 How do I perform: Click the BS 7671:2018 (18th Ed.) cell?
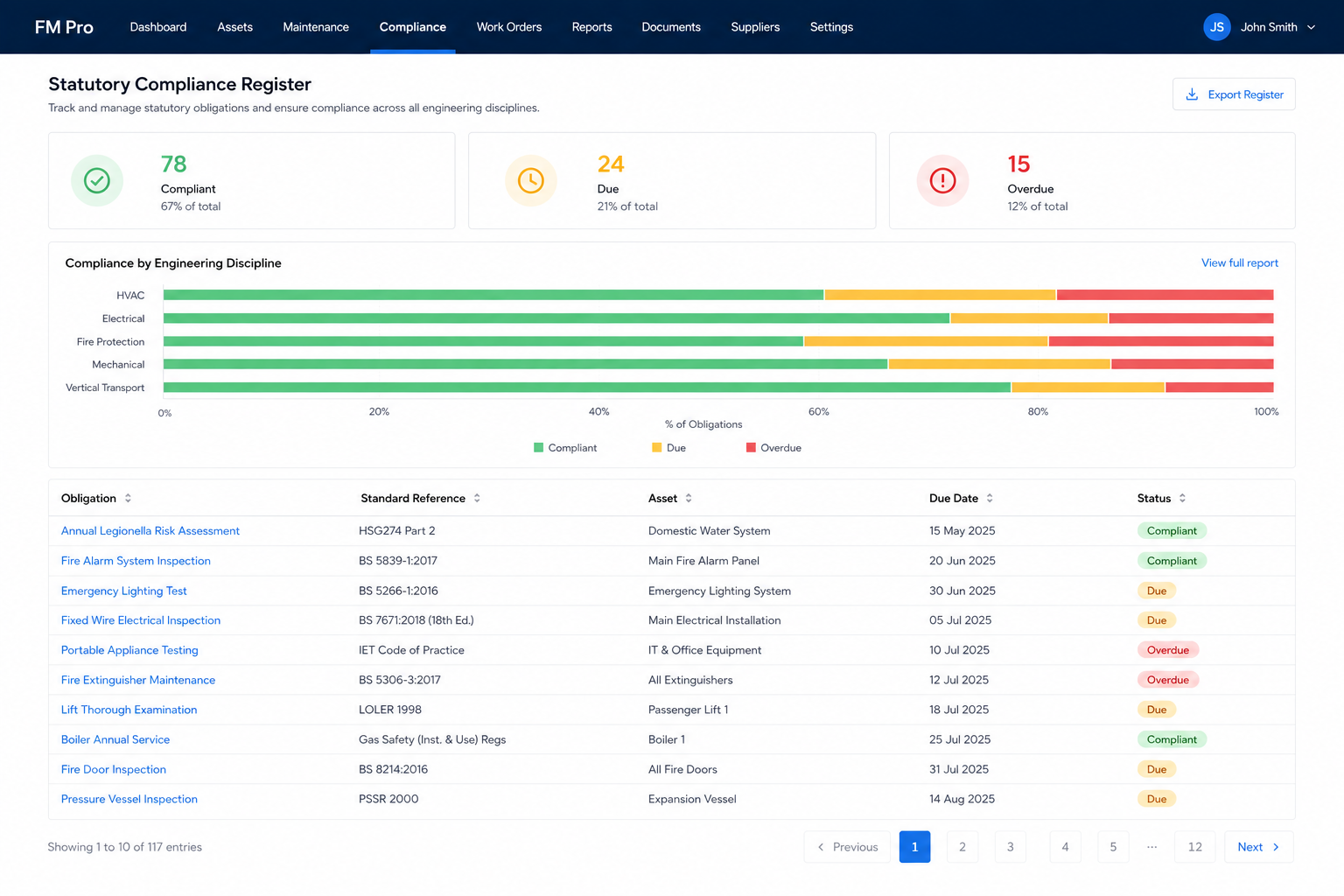point(416,620)
